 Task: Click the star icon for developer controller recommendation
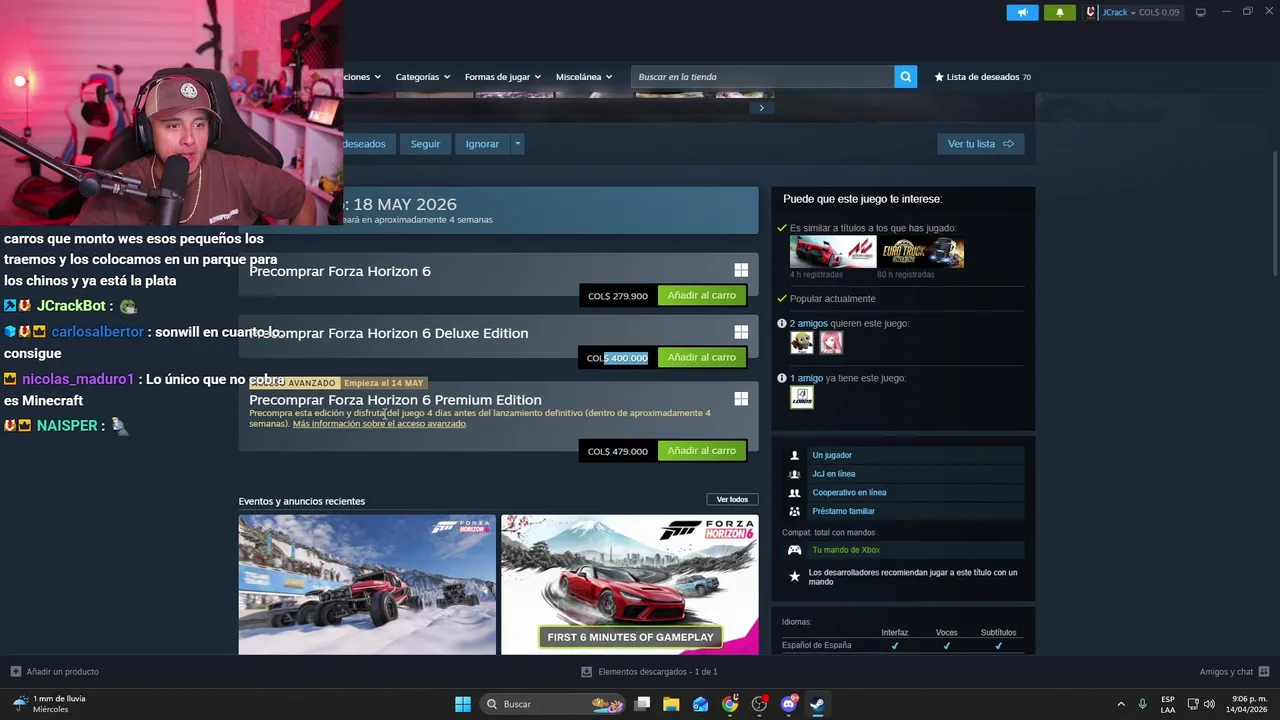[794, 577]
